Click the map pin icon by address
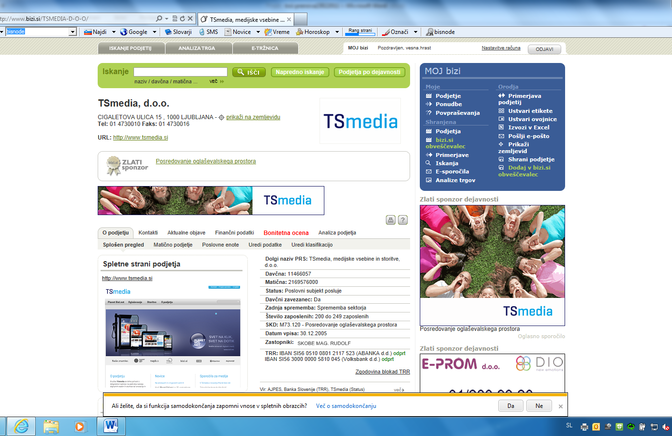 point(222,117)
